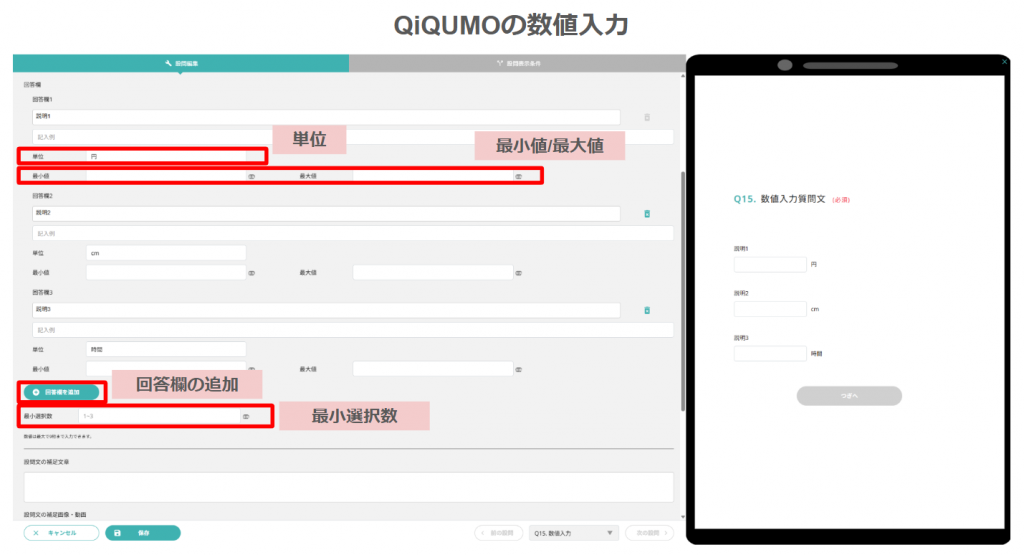The image size is (1024, 555).
Task: Click the 最大値 field of 回答欄3
Action: point(433,370)
